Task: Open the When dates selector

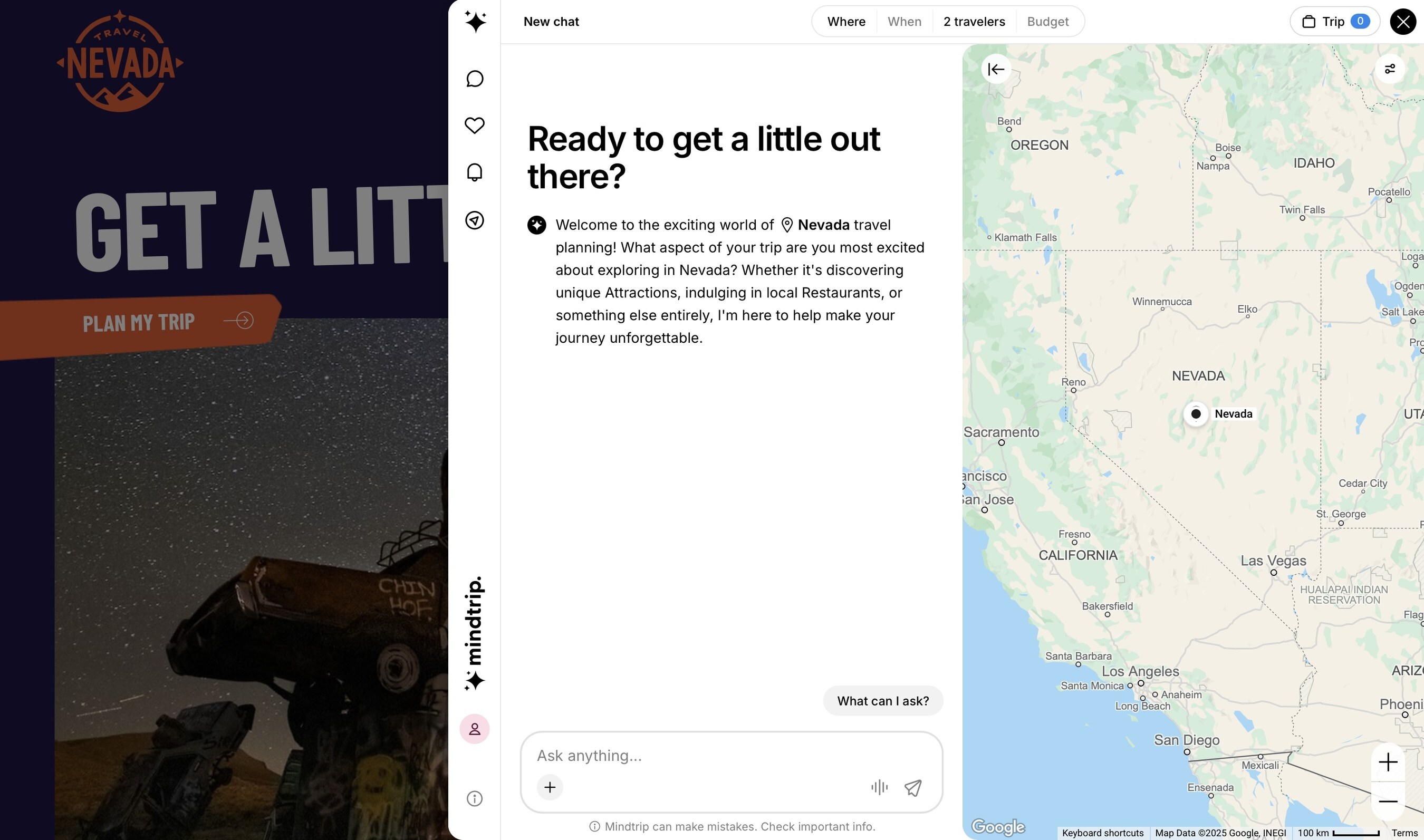Action: 904,22
